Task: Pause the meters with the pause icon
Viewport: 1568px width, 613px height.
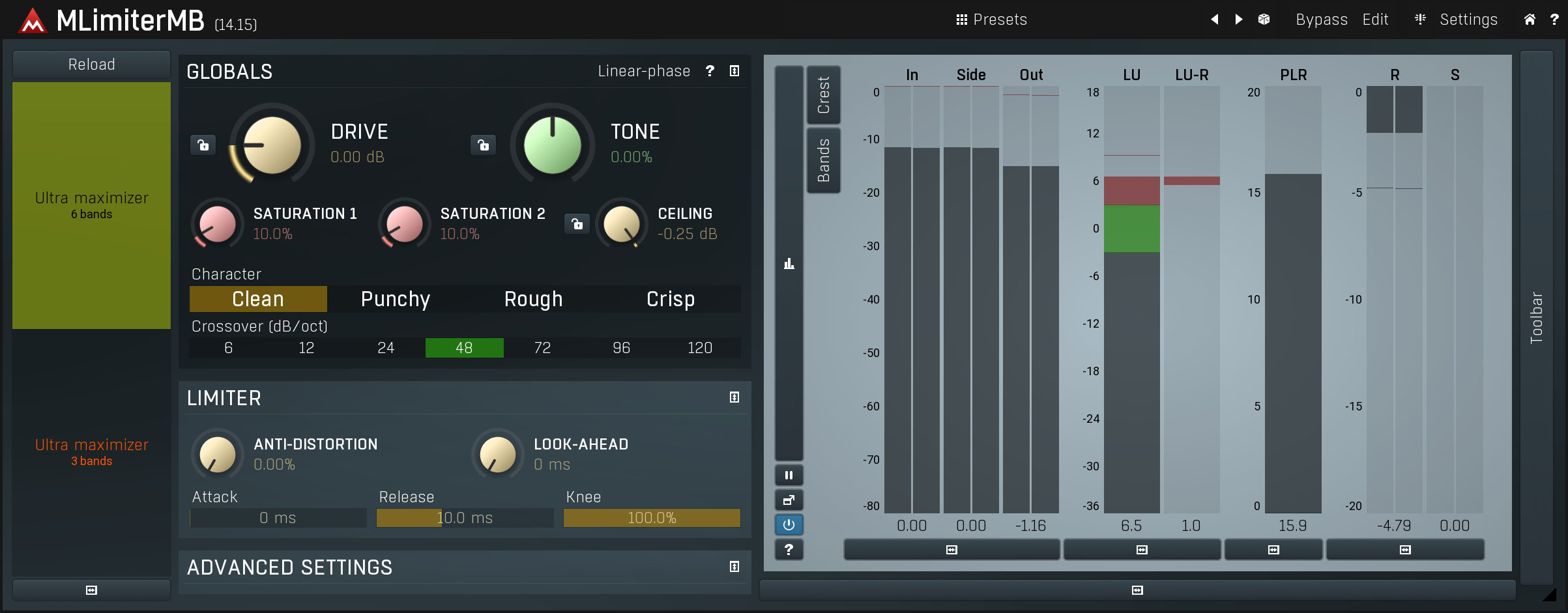Action: tap(789, 476)
